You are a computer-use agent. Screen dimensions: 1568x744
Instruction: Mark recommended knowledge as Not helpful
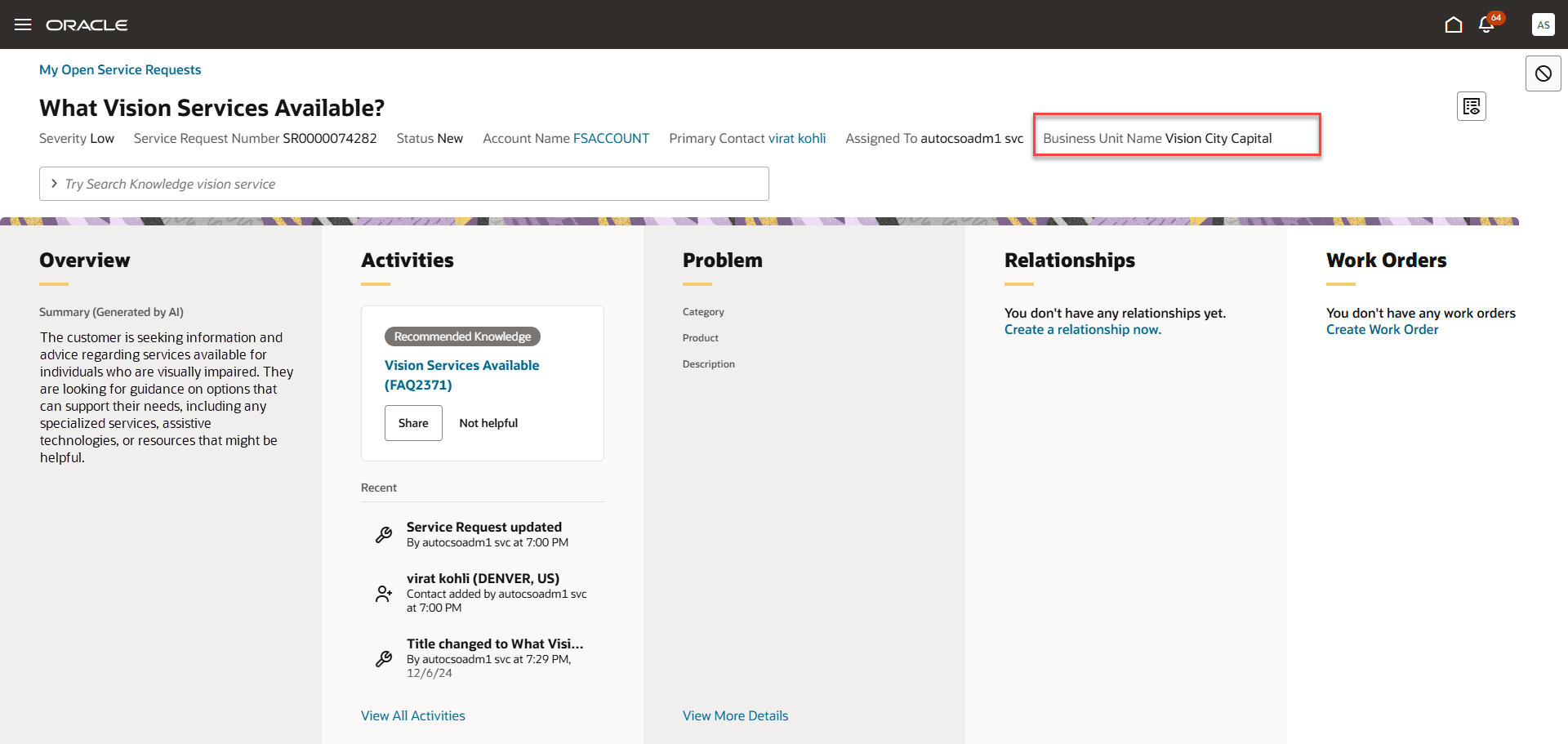(x=488, y=423)
